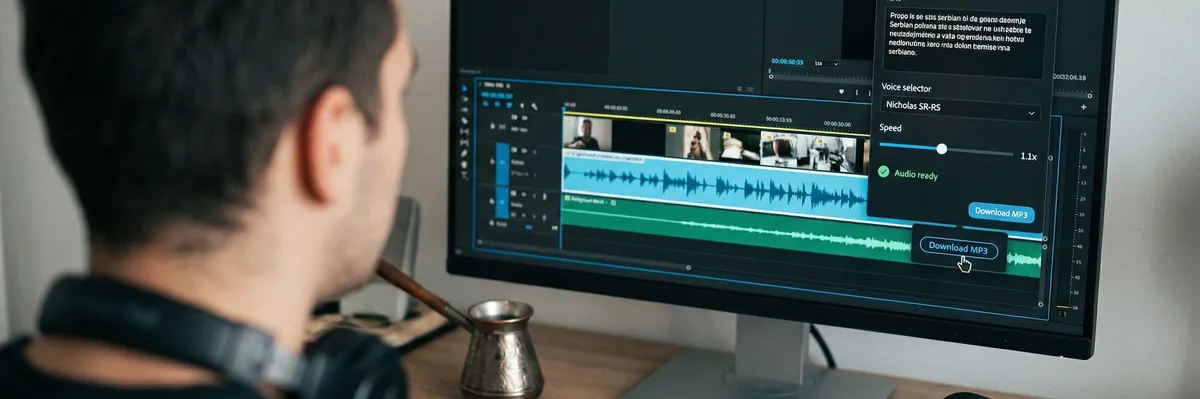
Task: Select the Type tool in toolbar
Action: (464, 175)
